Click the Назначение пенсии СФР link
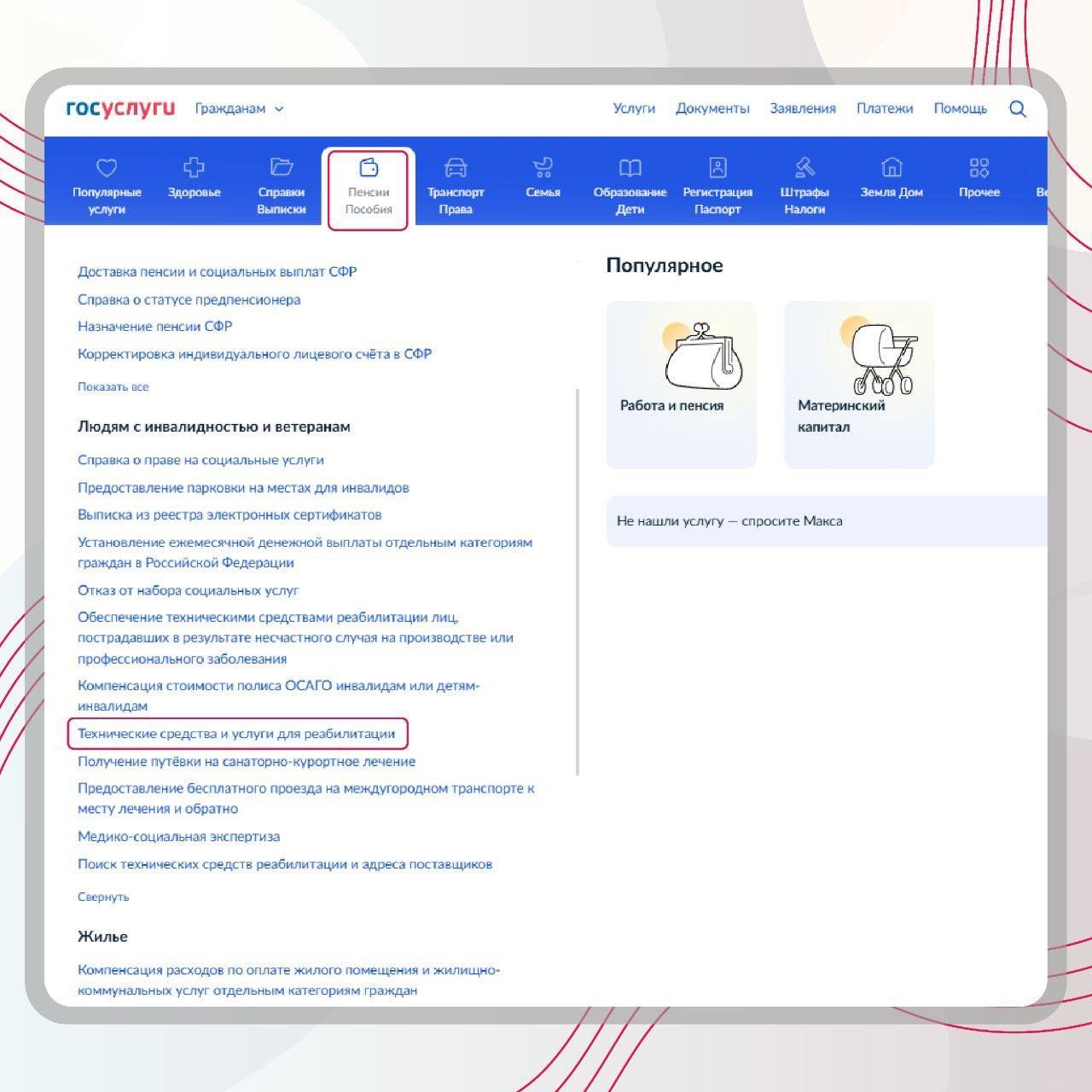Image resolution: width=1092 pixels, height=1092 pixels. point(155,326)
